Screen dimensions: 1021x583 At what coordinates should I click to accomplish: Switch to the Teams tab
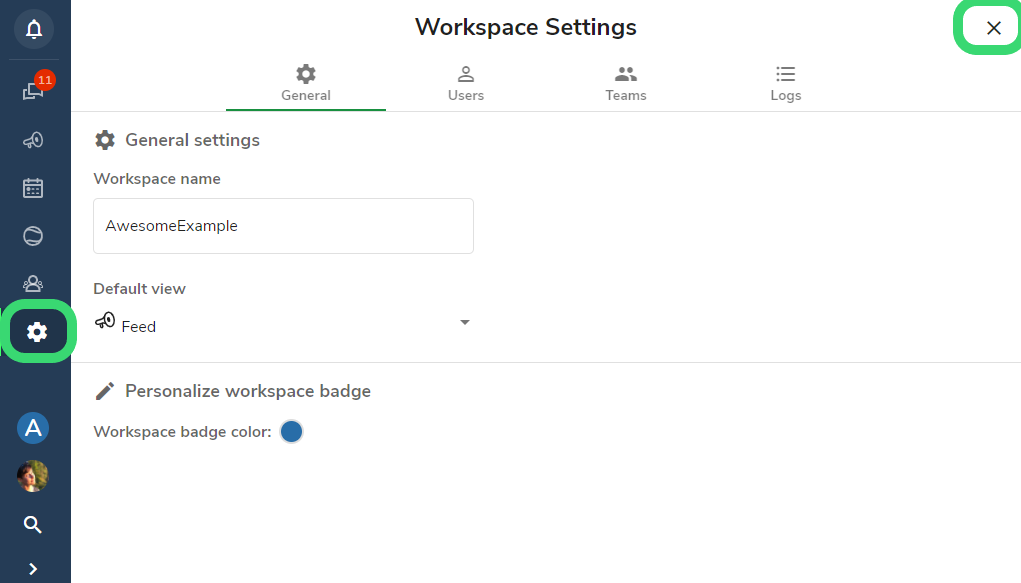click(626, 84)
